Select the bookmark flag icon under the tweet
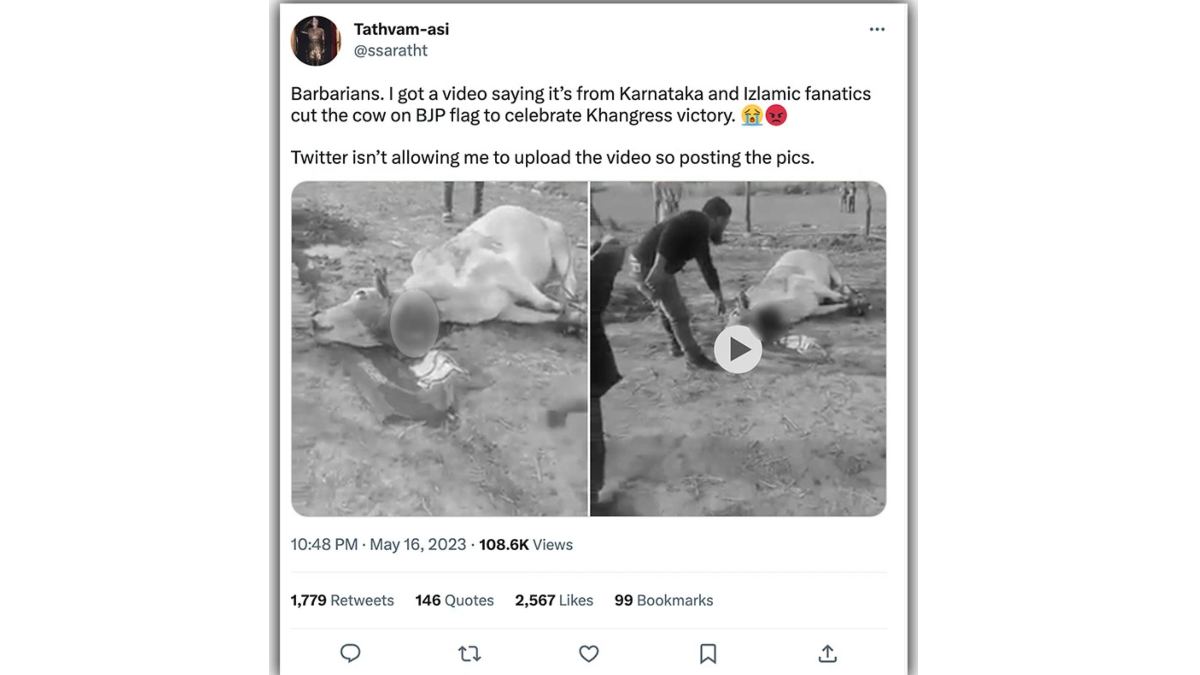The image size is (1200, 675). (x=708, y=652)
